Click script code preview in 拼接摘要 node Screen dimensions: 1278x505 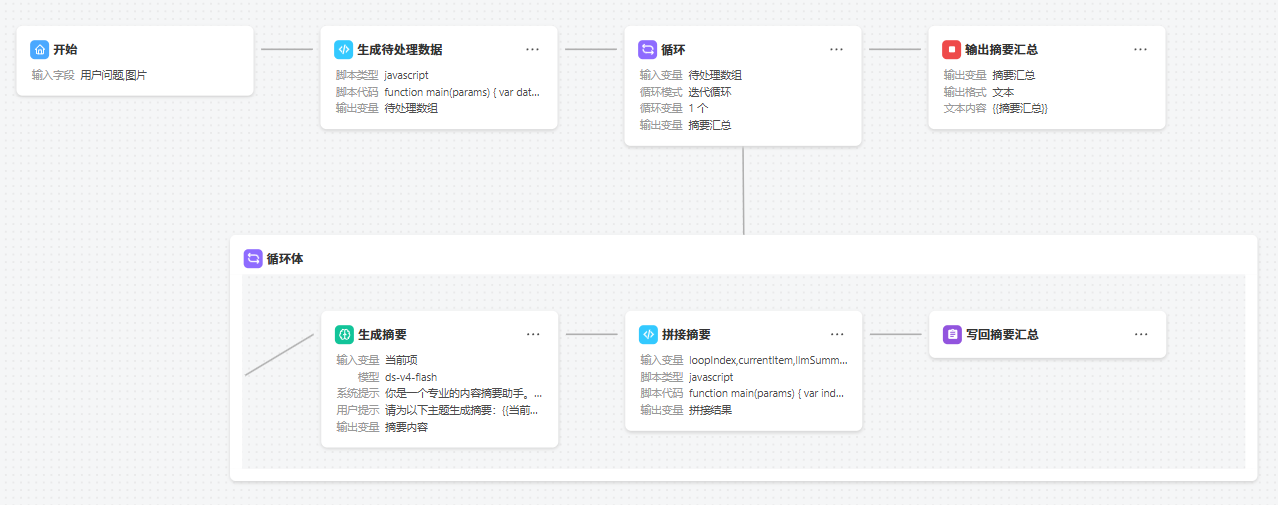coord(768,394)
